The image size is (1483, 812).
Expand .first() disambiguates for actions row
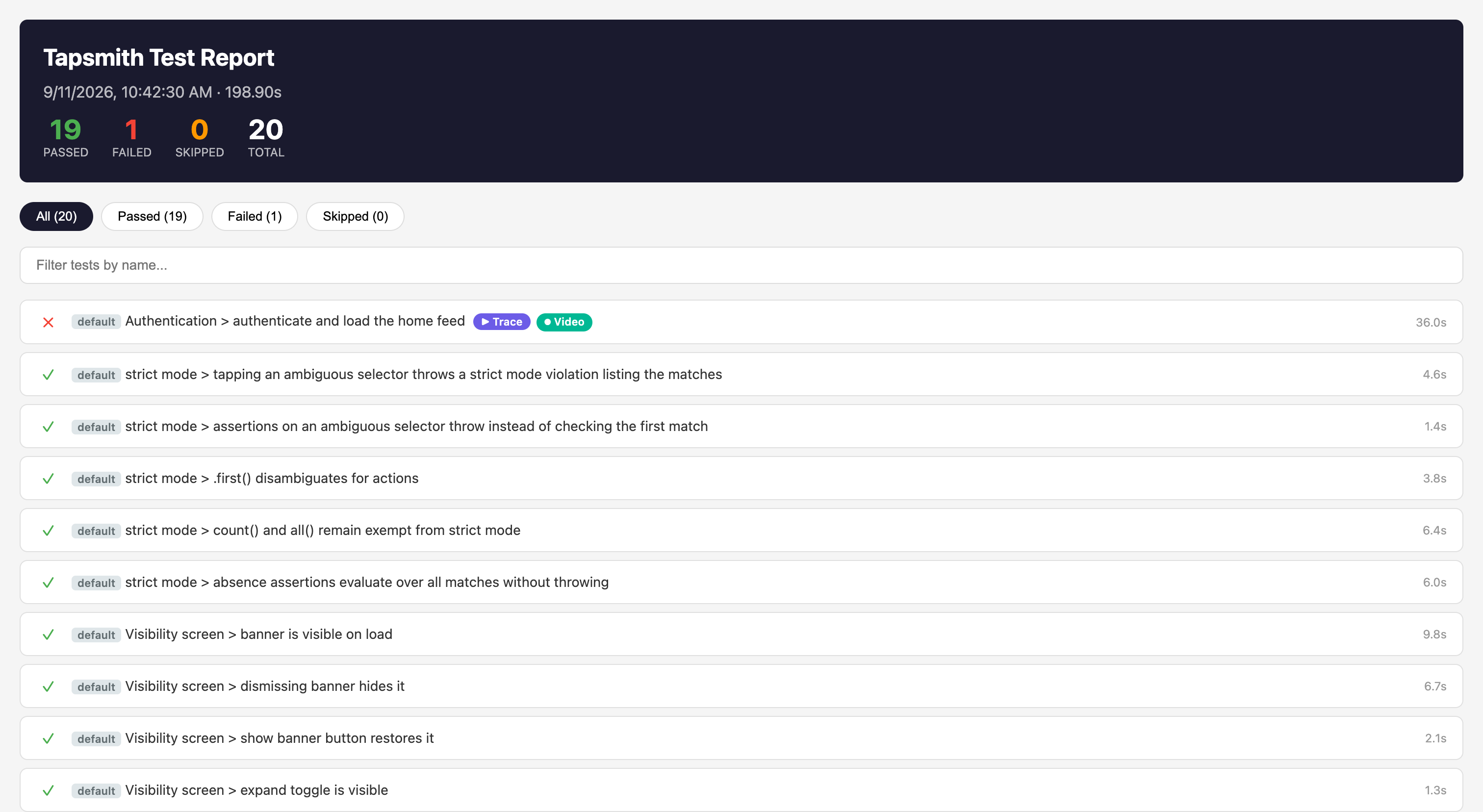coord(741,478)
